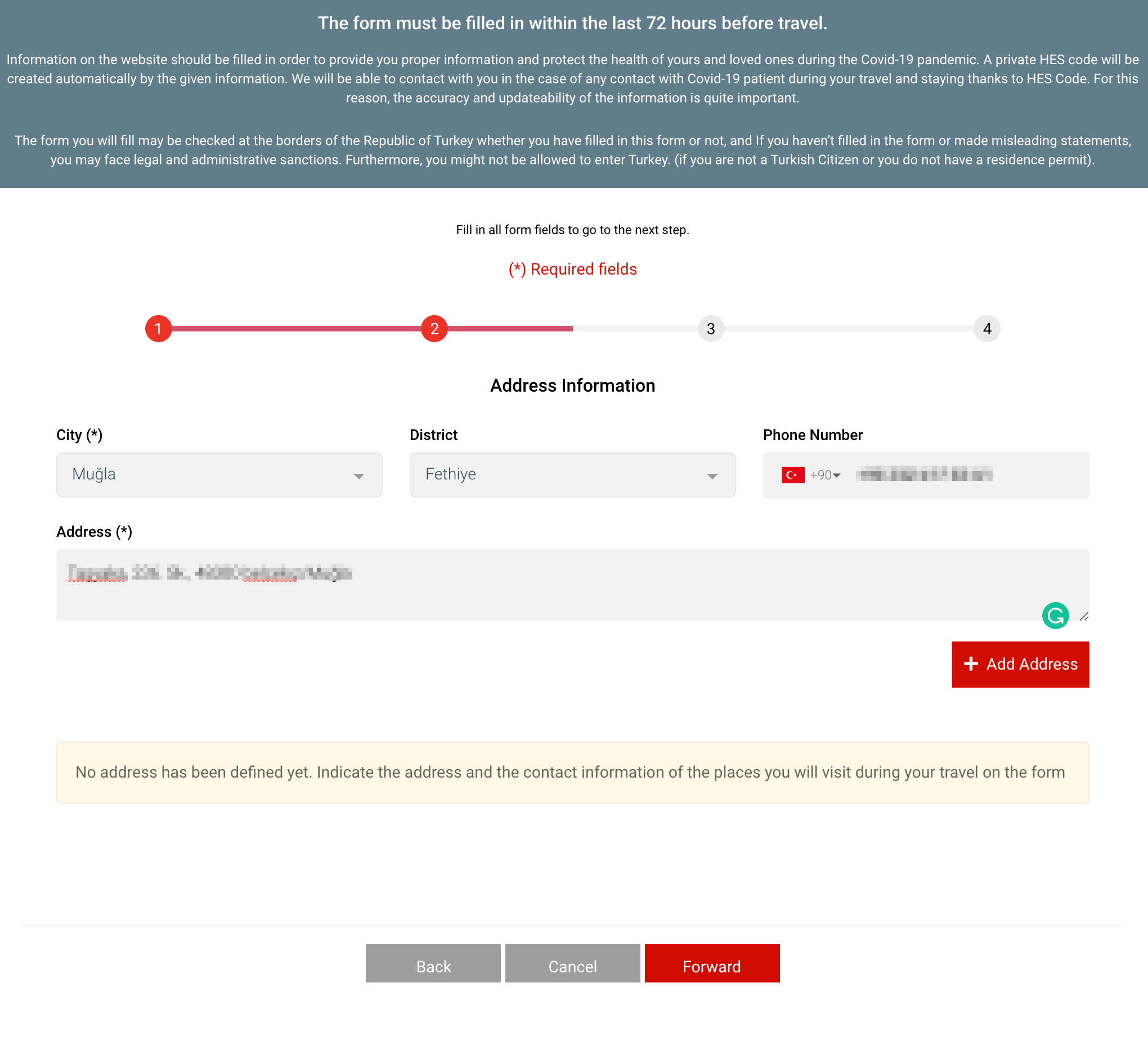Click step 3 circle in progress indicator
Screen dimensions: 1148x1041
pyautogui.click(x=710, y=328)
